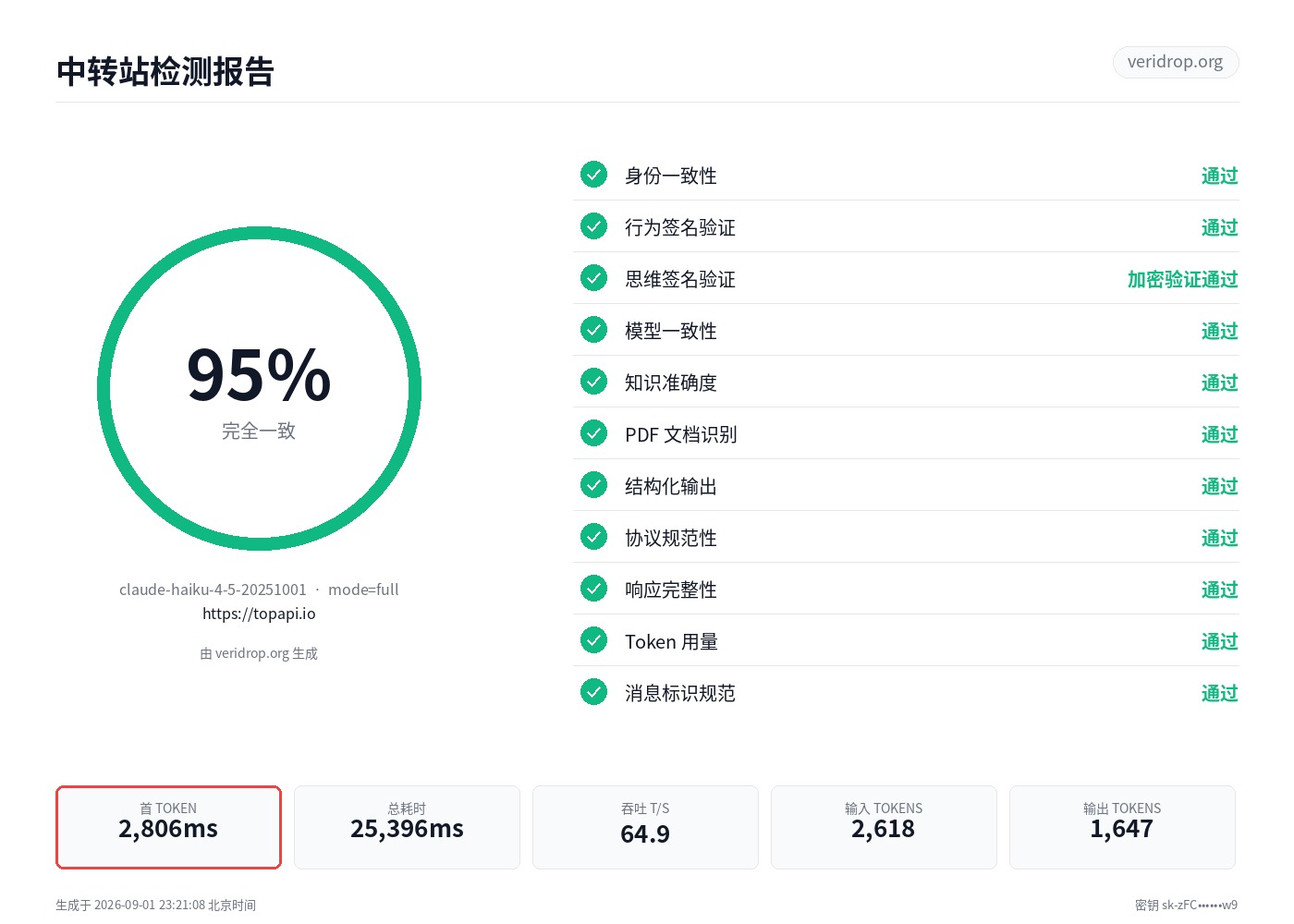This screenshot has width=1294, height=924.
Task: Click the 吞吐 T/S 64.9 card
Action: coord(645,827)
